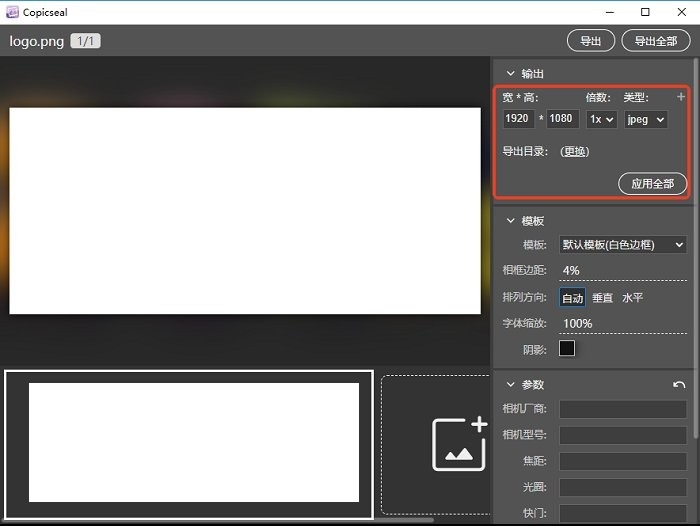The height and width of the screenshot is (526, 700).
Task: Open the 默认模板(白色边框) template dropdown
Action: pos(623,245)
